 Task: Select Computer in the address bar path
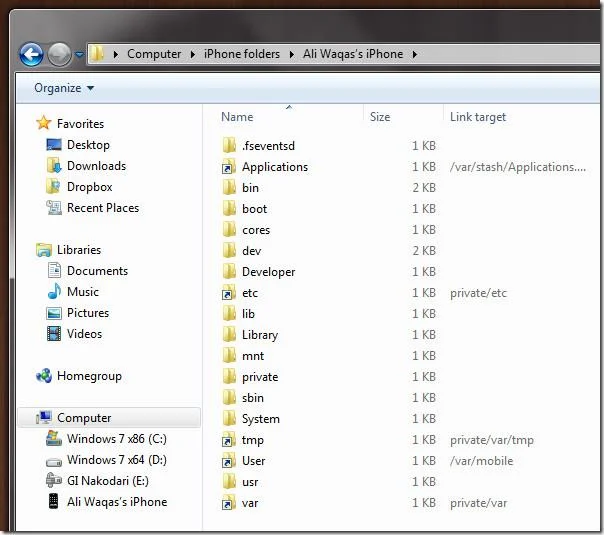click(154, 54)
